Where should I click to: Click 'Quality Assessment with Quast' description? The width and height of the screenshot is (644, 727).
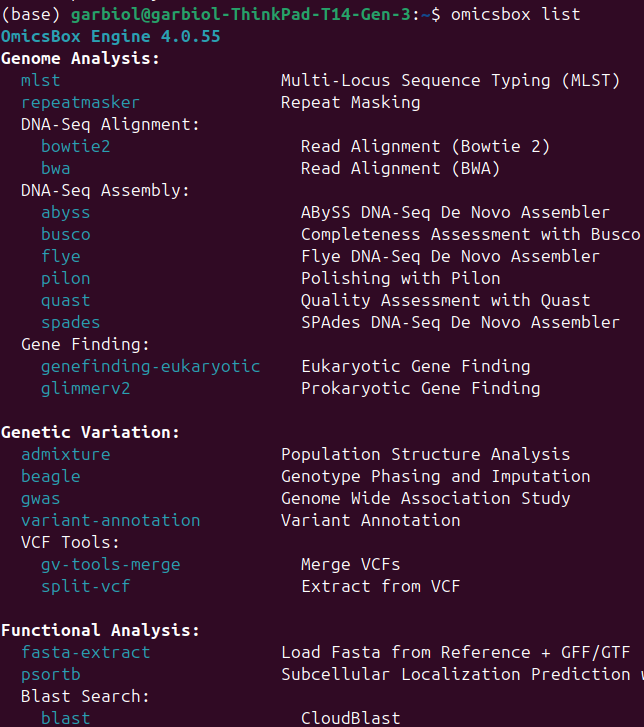click(446, 301)
